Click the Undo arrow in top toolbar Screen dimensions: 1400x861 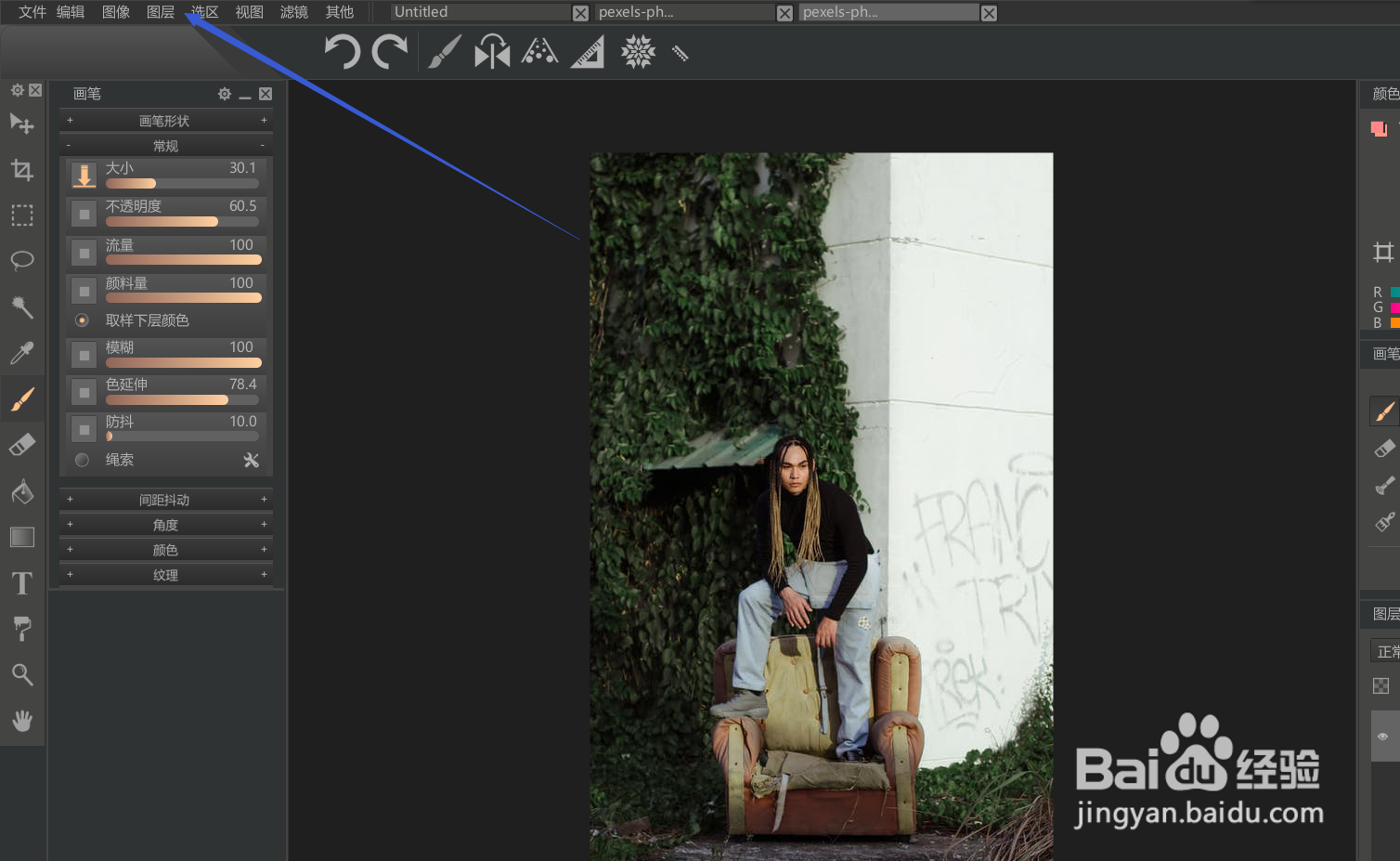click(x=342, y=52)
